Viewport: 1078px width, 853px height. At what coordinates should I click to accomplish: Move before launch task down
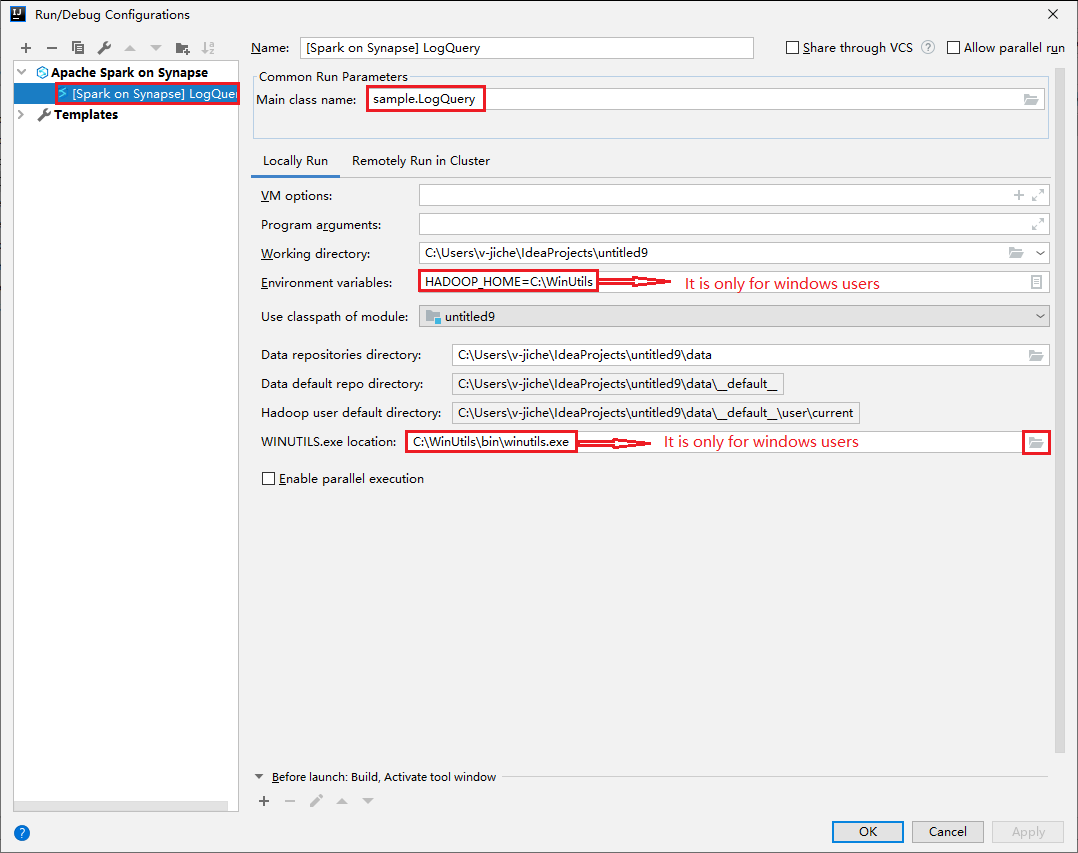[368, 801]
